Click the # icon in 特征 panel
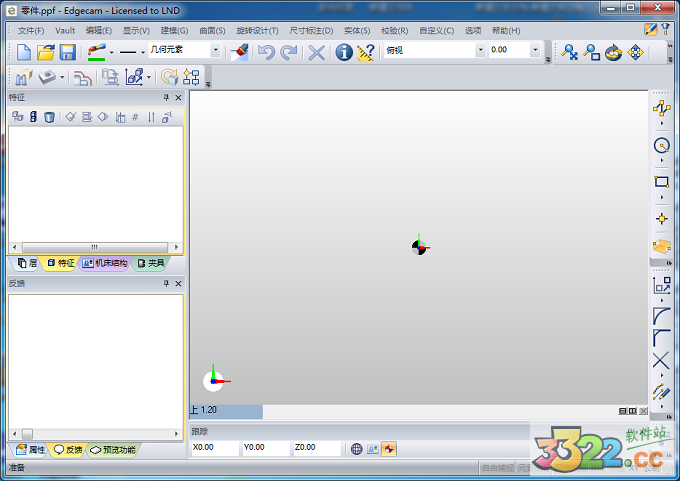Image resolution: width=680 pixels, height=481 pixels. point(135,117)
